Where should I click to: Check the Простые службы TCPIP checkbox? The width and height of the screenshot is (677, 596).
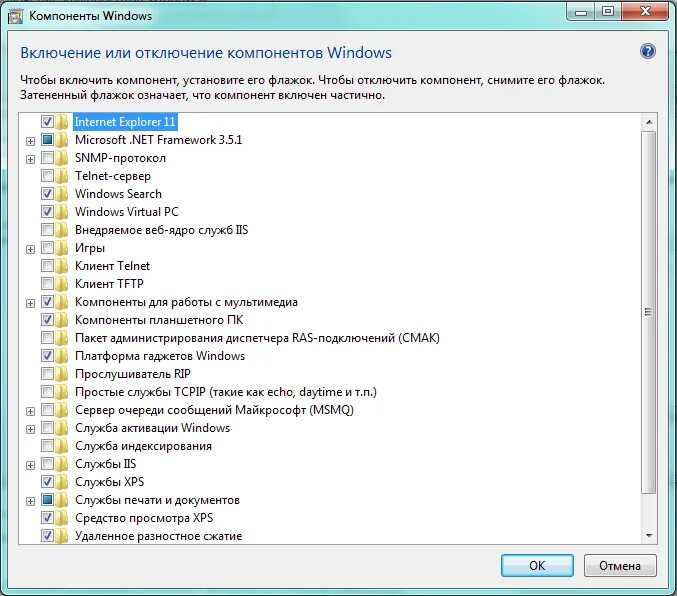pos(47,392)
